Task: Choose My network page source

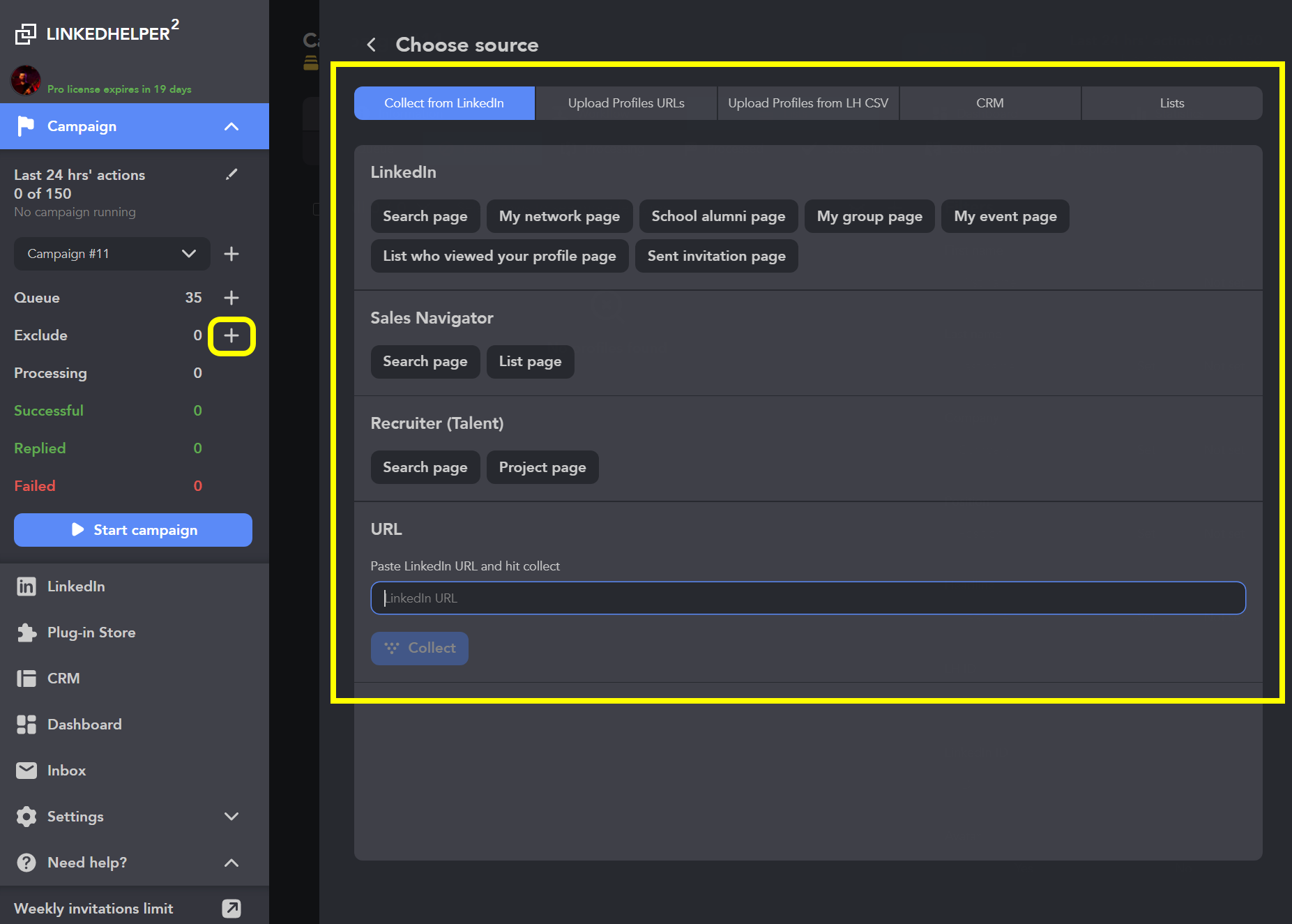Action: tap(559, 216)
